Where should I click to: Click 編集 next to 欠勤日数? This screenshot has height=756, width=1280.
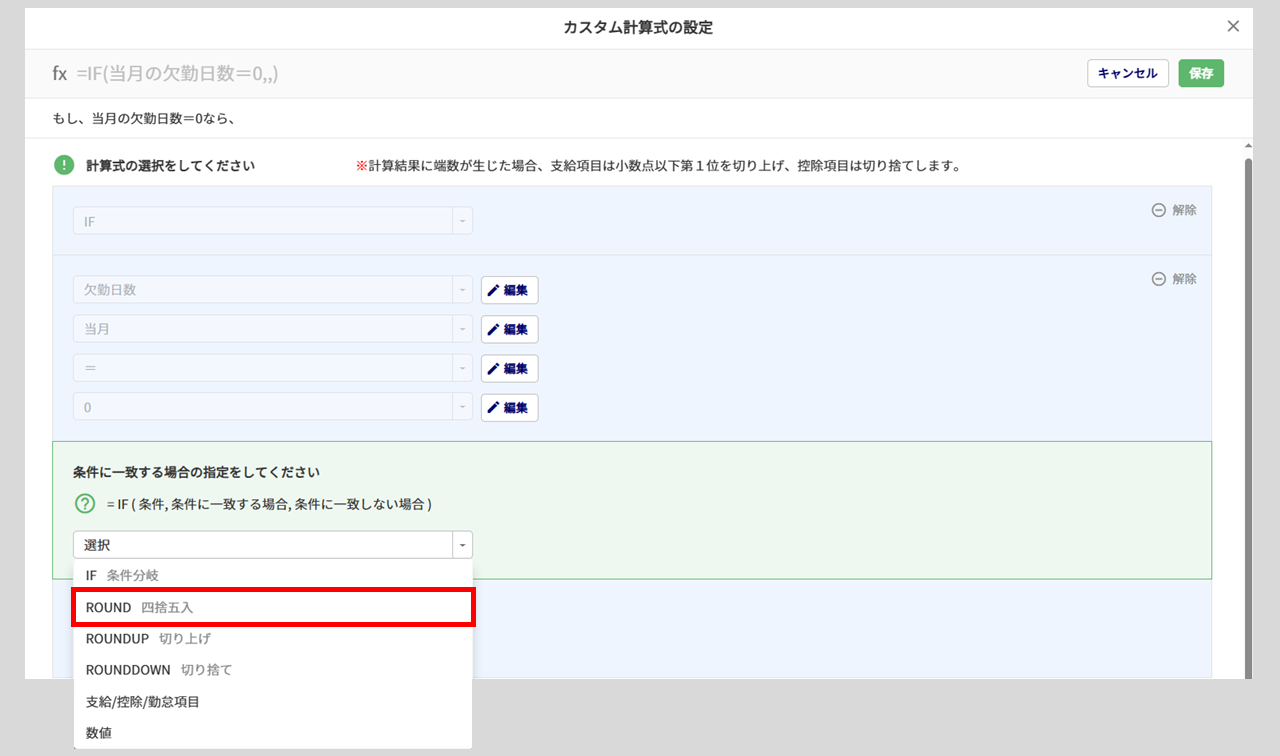pyautogui.click(x=510, y=290)
